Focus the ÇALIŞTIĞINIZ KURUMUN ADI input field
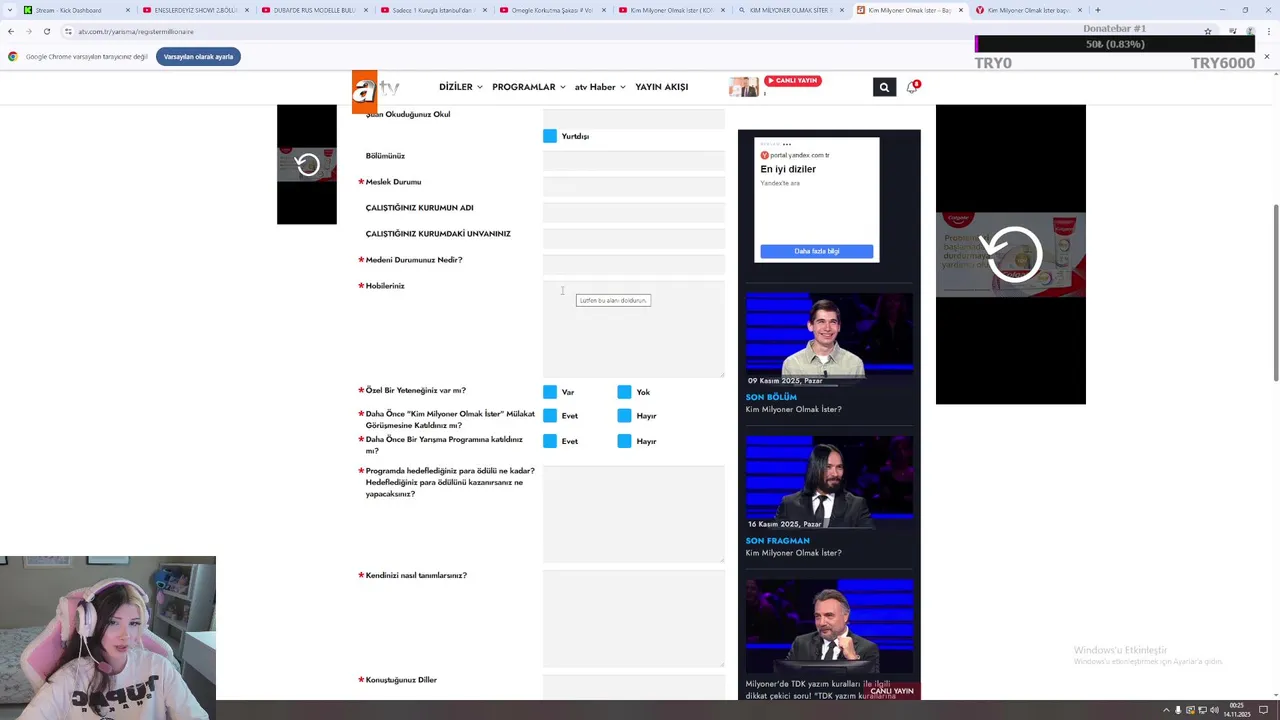This screenshot has width=1280, height=720. (x=634, y=213)
